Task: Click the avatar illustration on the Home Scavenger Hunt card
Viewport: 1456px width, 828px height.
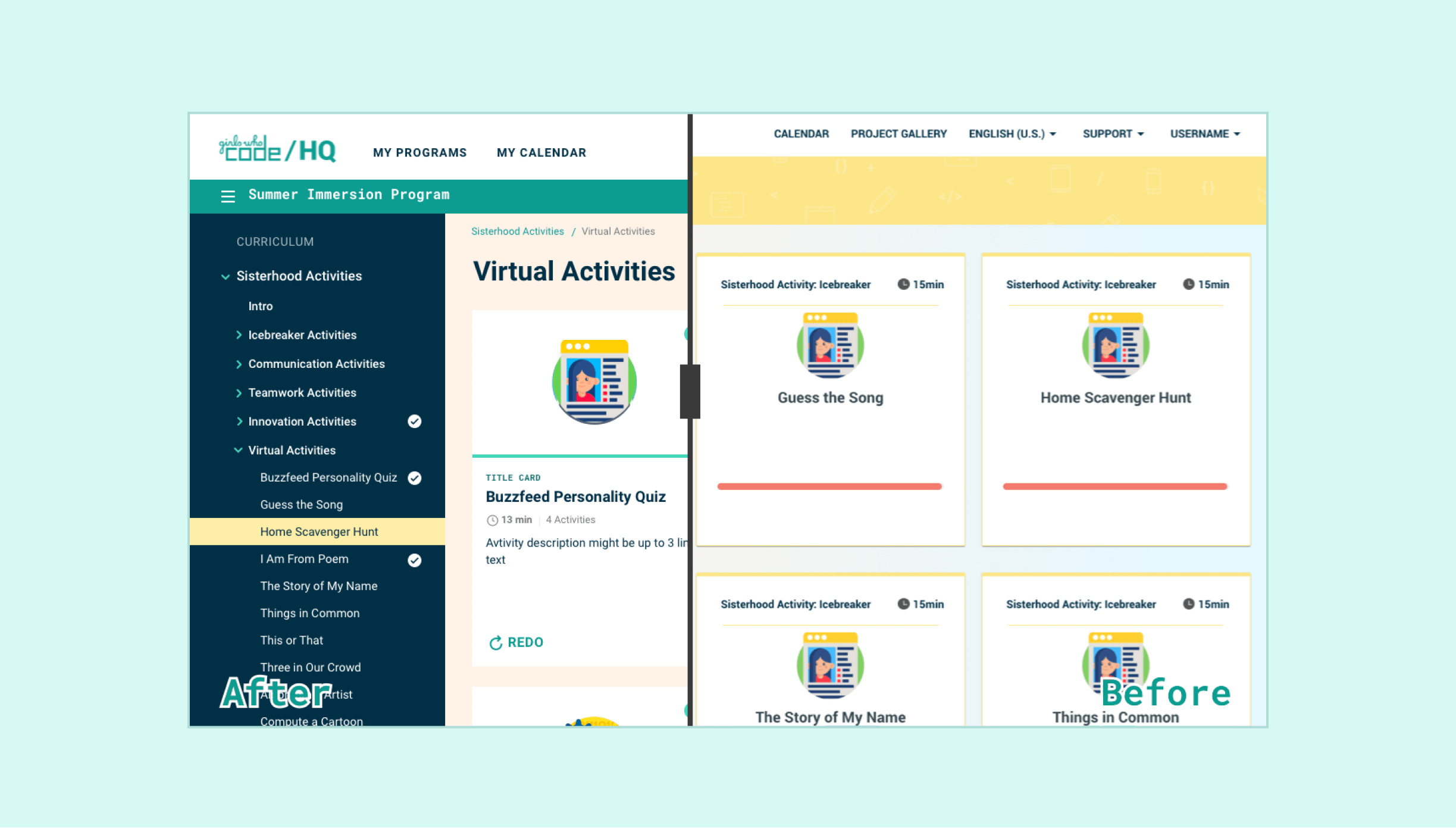Action: (x=1114, y=345)
